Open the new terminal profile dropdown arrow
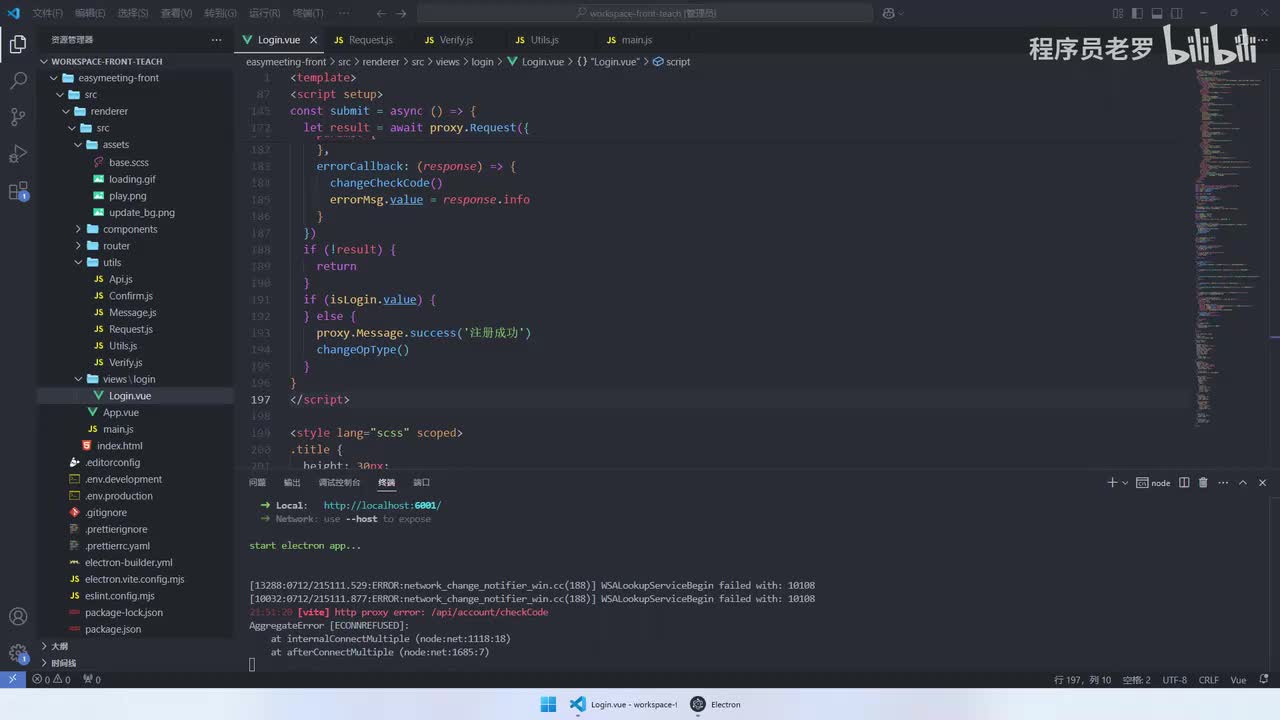The image size is (1280, 720). pos(1125,483)
